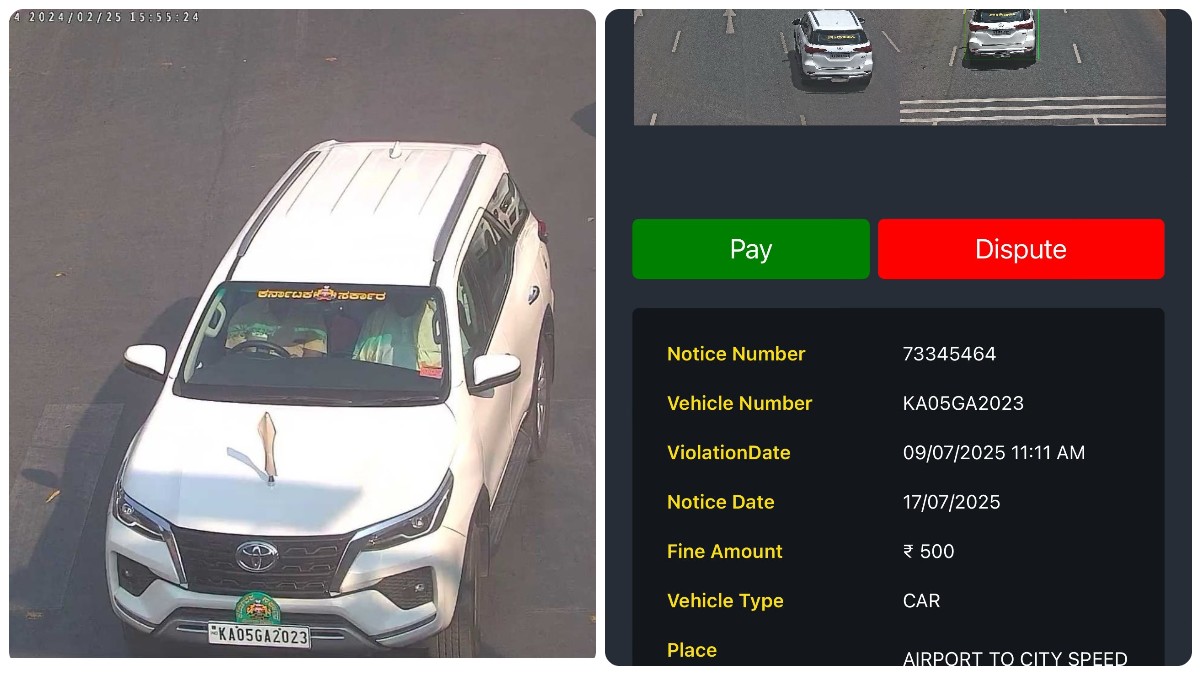Click the Notice Number label
Viewport: 1200px width, 675px height.
[736, 354]
